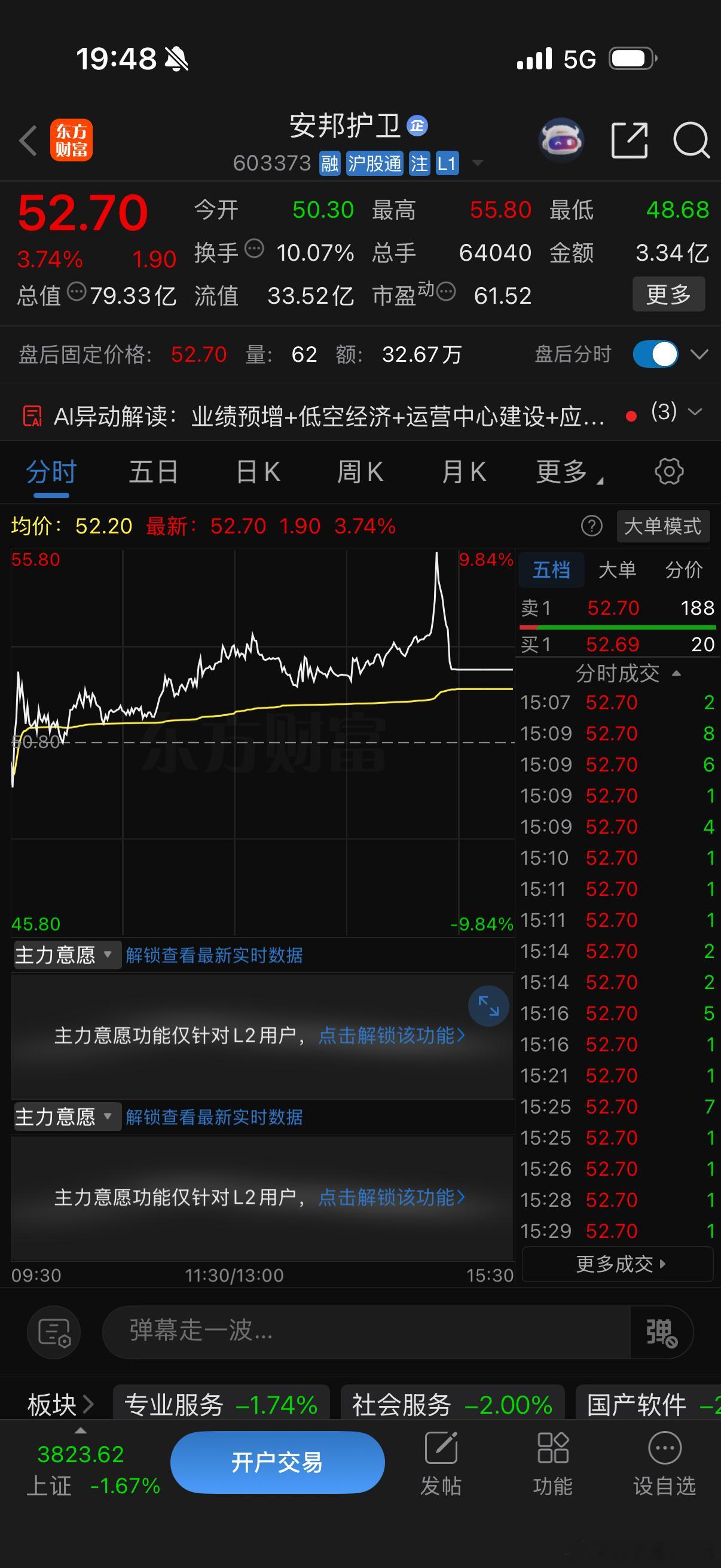Image resolution: width=721 pixels, height=1568 pixels.
Task: Open the AI异动解读 document icon
Action: pyautogui.click(x=32, y=416)
